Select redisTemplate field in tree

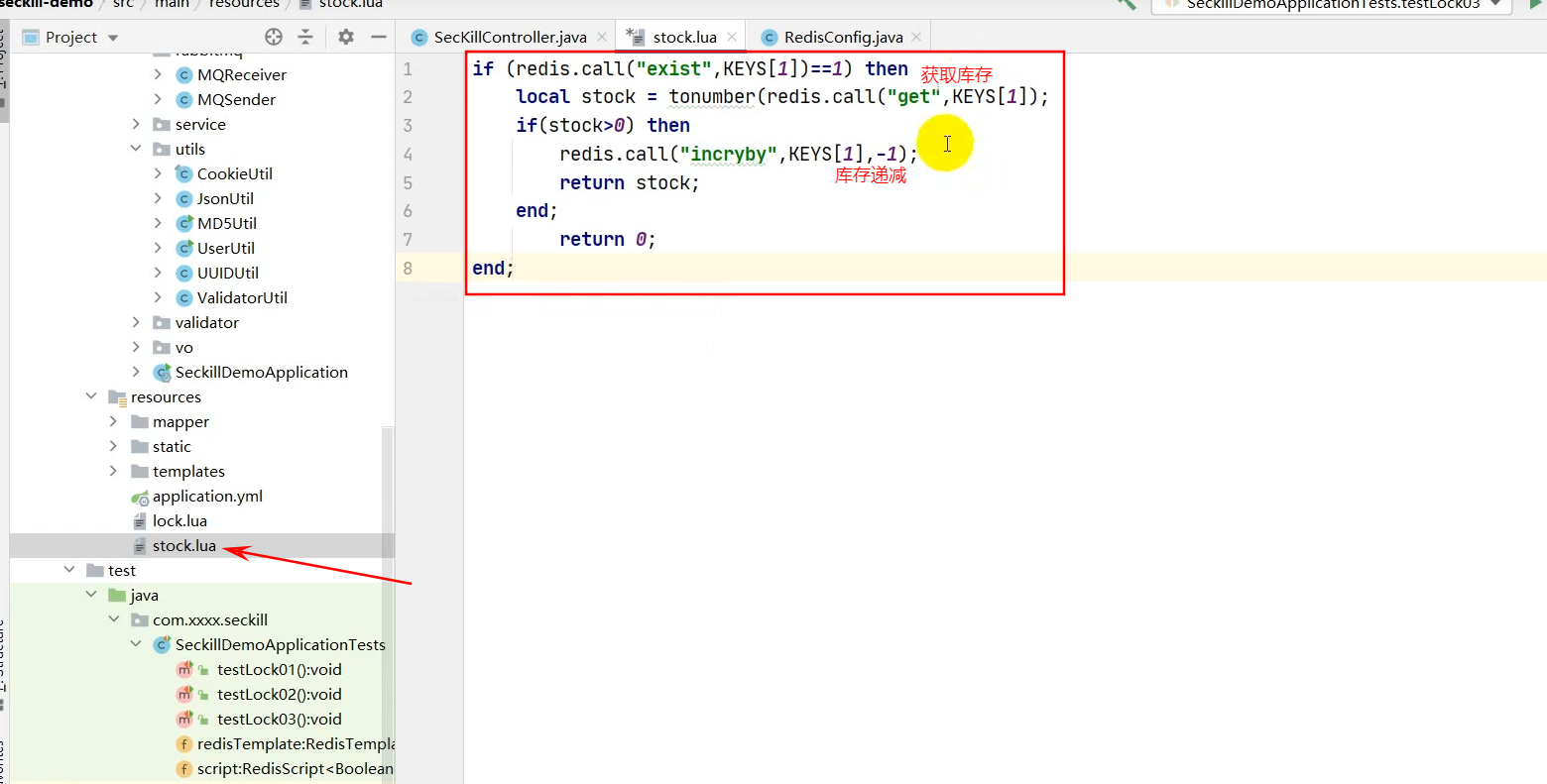[296, 743]
